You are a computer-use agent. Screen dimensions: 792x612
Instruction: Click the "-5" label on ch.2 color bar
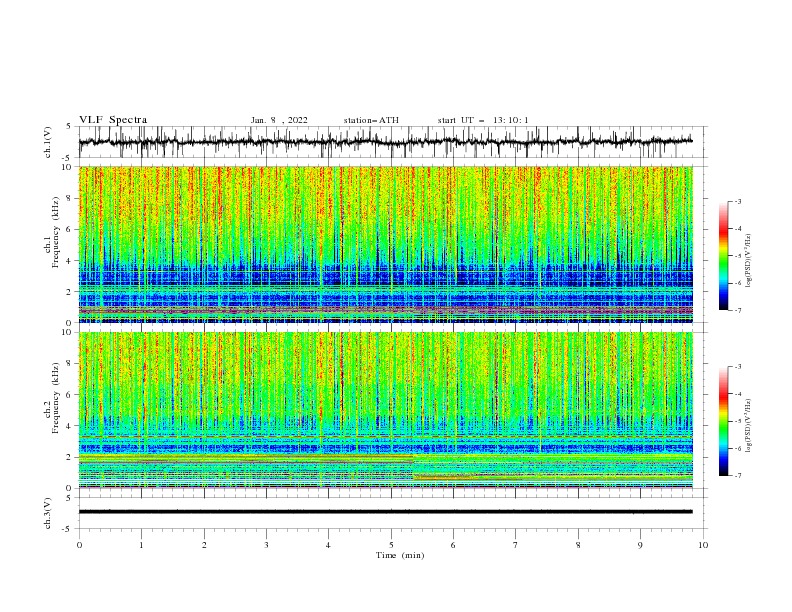tap(737, 421)
